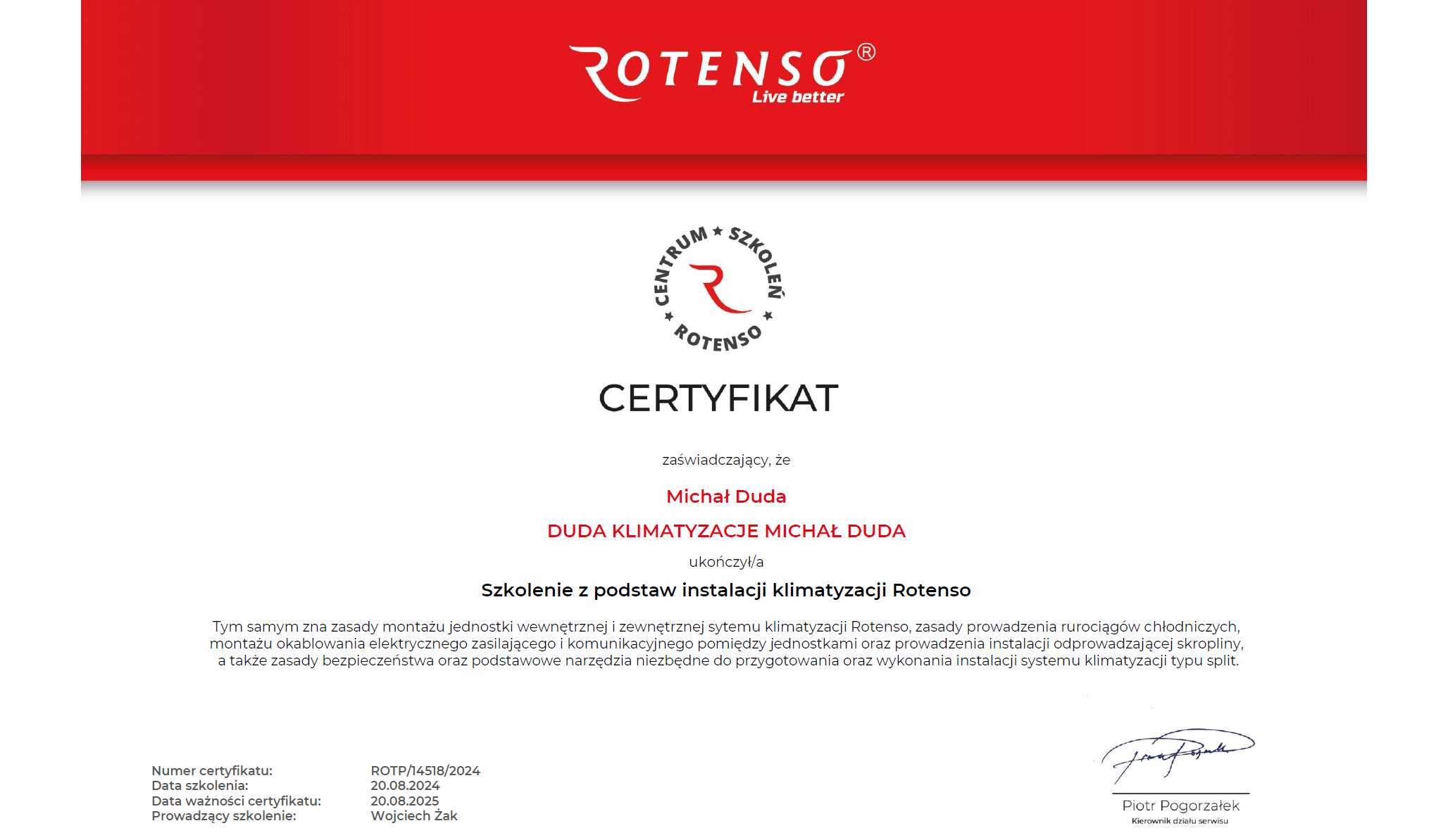Click the text "zaświadczający, że"
Viewport: 1448px width, 840px height.
click(x=726, y=460)
